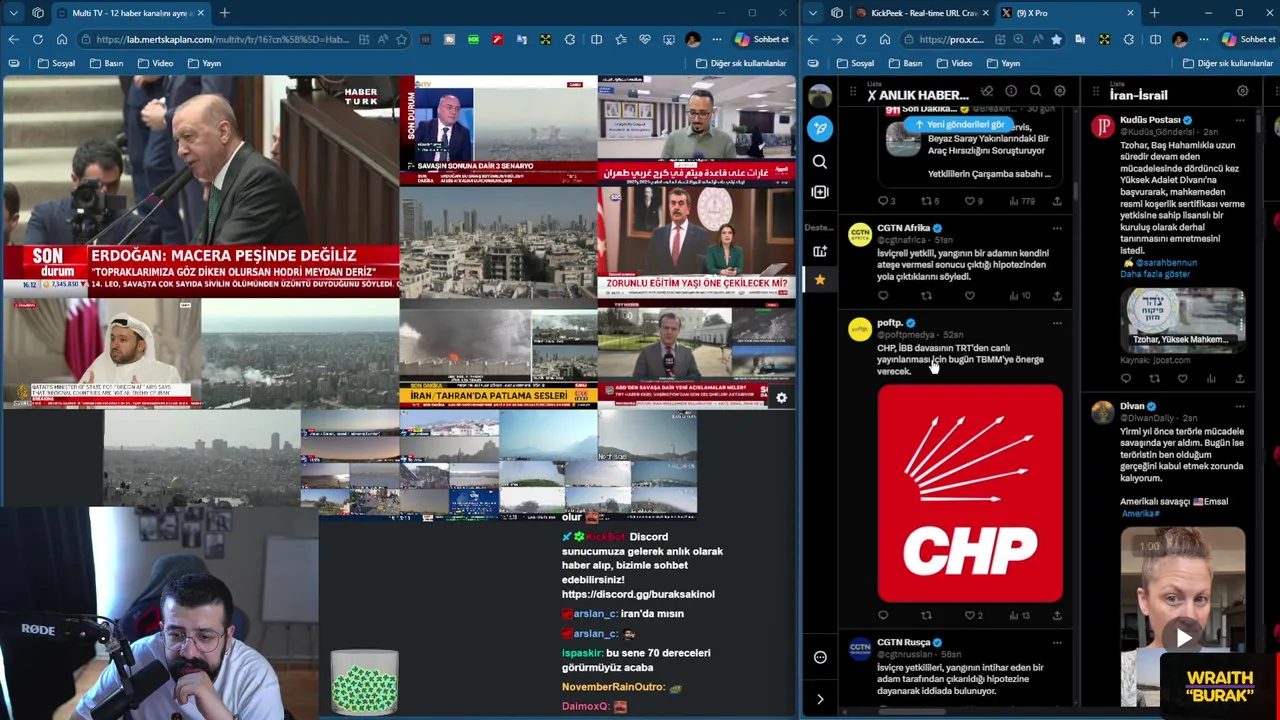Repost the CGTN Afrika post
This screenshot has height=720, width=1280.
pos(926,295)
